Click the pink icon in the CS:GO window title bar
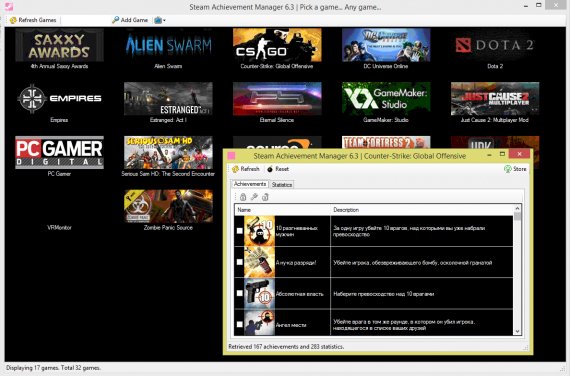This screenshot has width=570, height=376. [231, 156]
